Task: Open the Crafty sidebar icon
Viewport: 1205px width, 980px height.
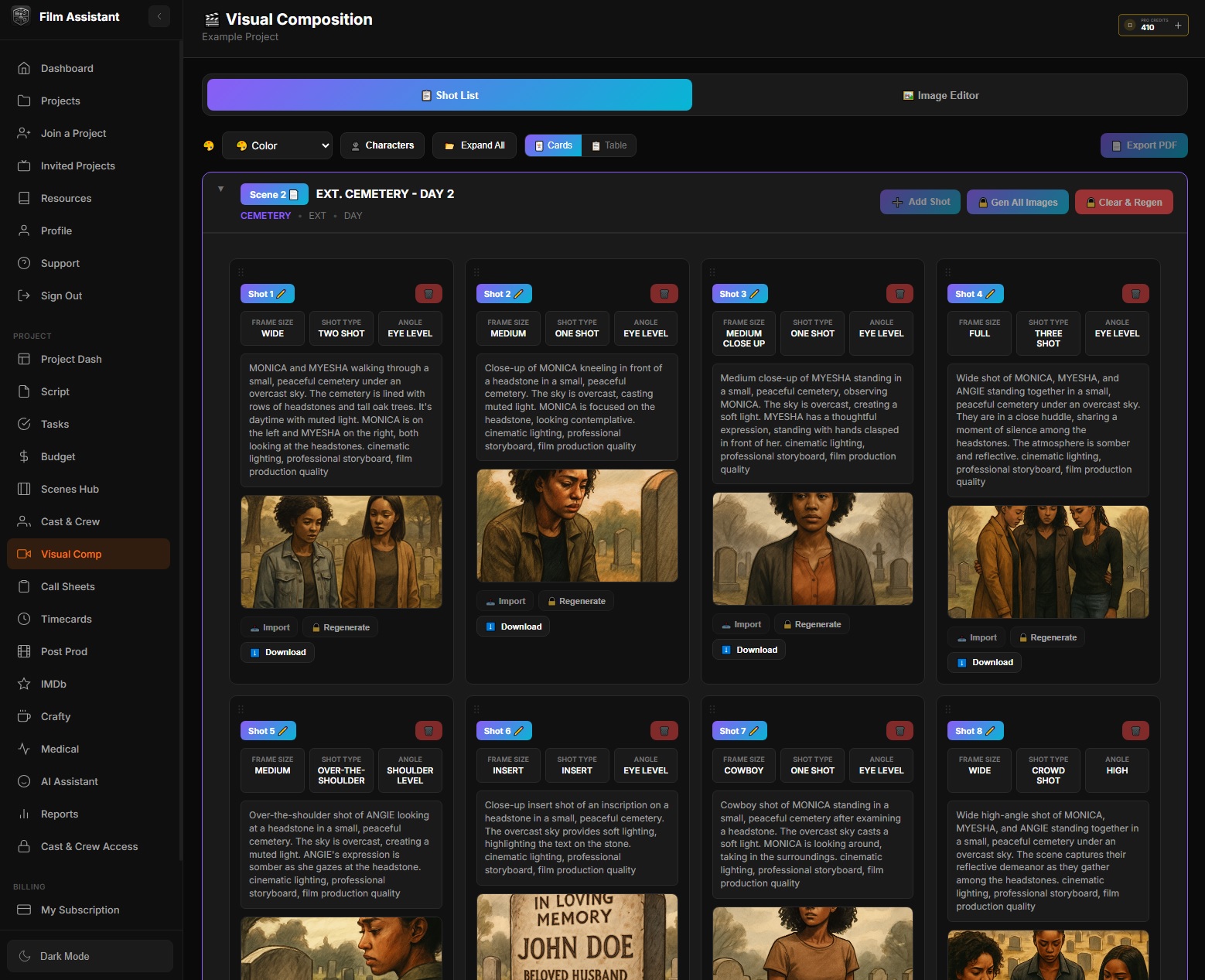Action: [x=24, y=716]
